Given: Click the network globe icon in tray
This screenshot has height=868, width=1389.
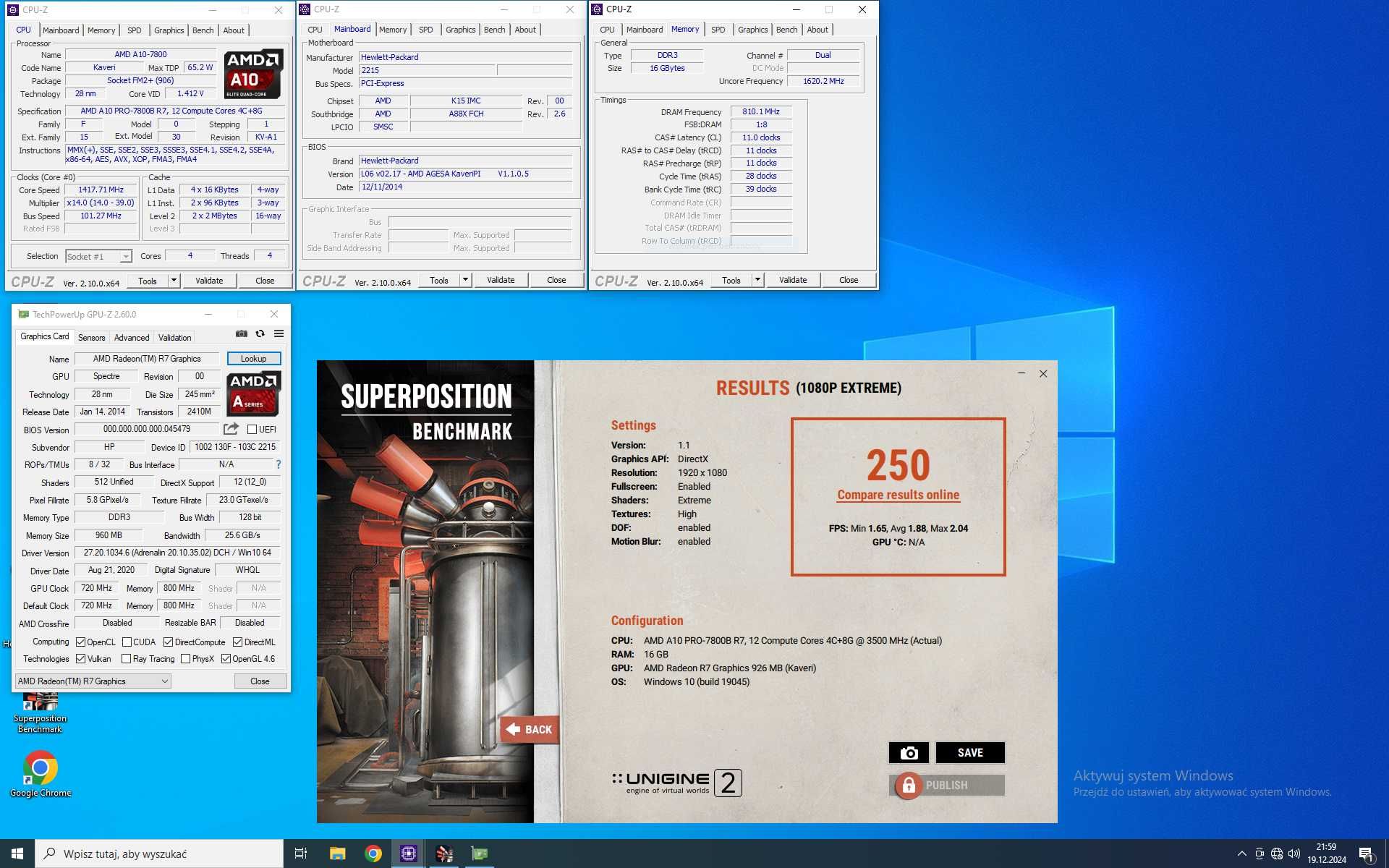Looking at the screenshot, I should 1277,854.
